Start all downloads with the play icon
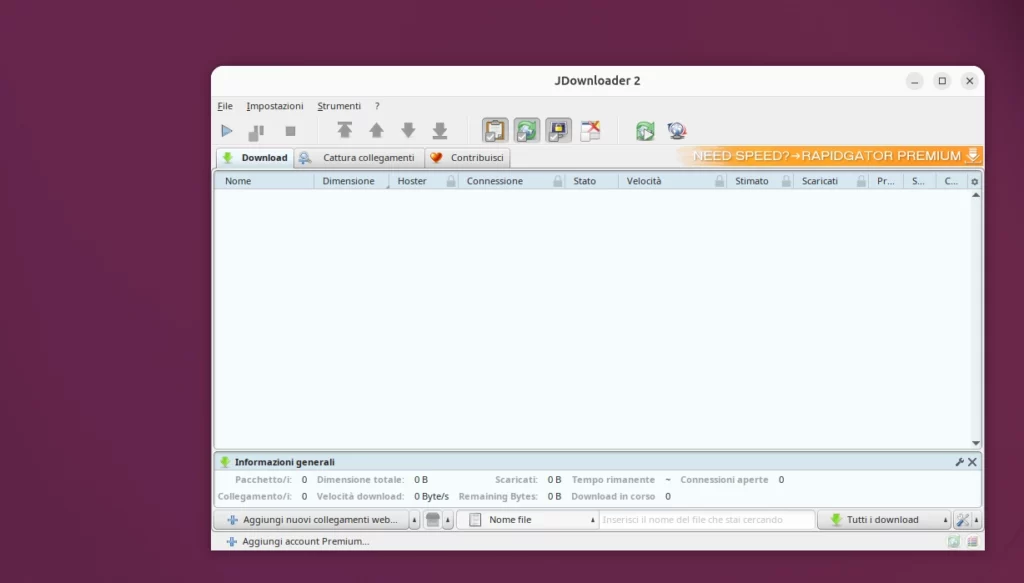The width and height of the screenshot is (1024, 583). [x=227, y=131]
